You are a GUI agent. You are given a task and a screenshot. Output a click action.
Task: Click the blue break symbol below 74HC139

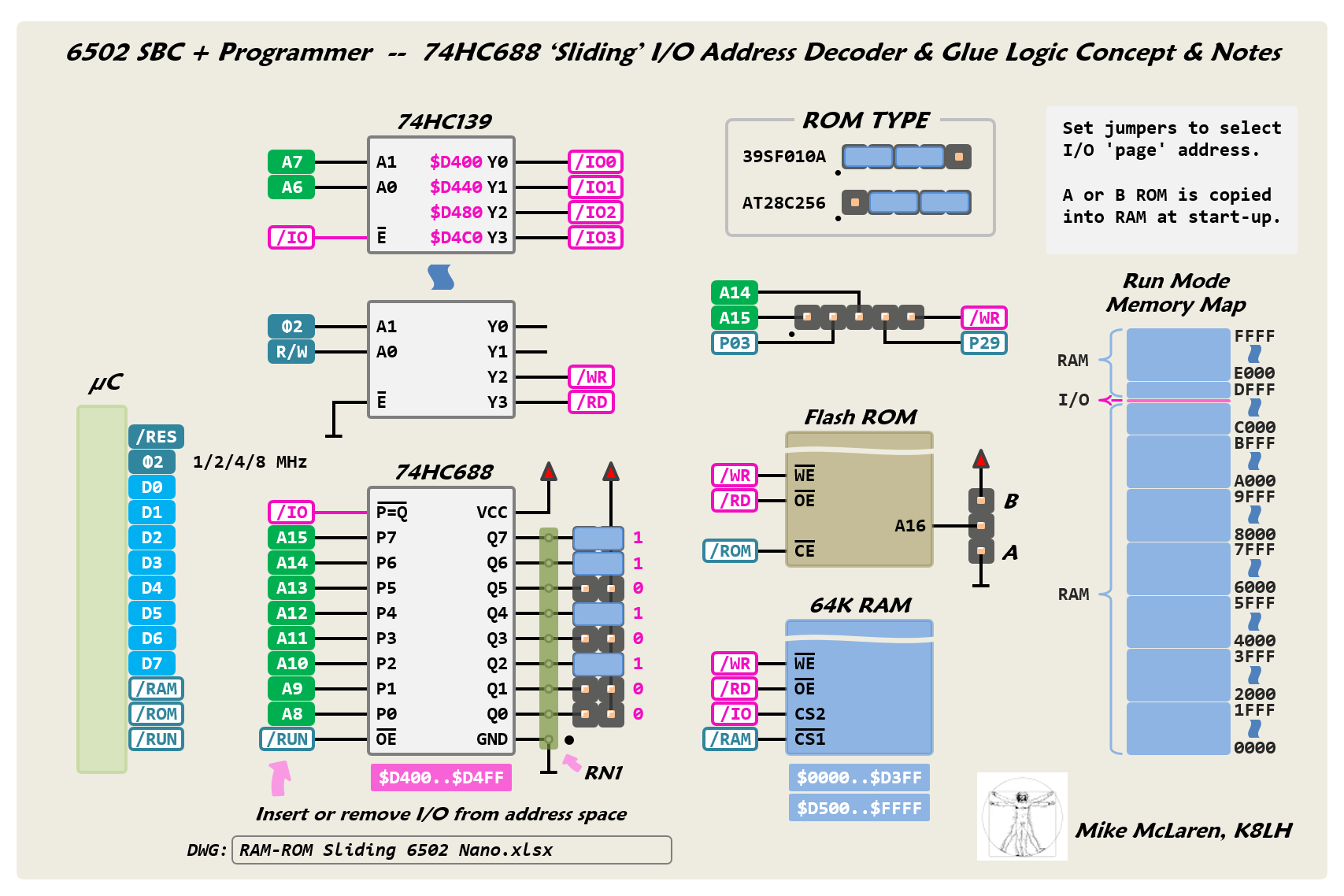441,277
